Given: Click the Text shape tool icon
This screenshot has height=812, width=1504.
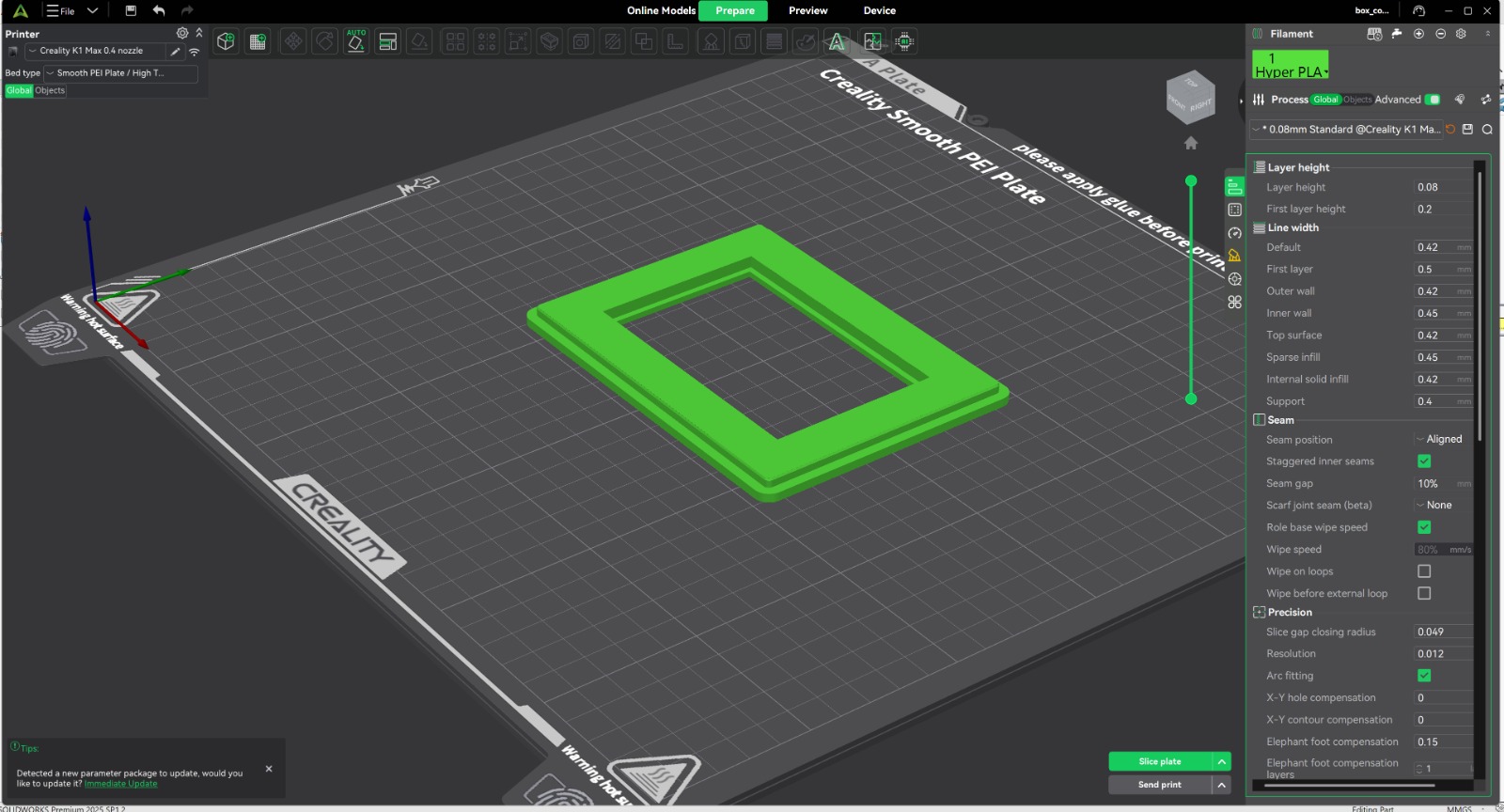Looking at the screenshot, I should point(837,41).
